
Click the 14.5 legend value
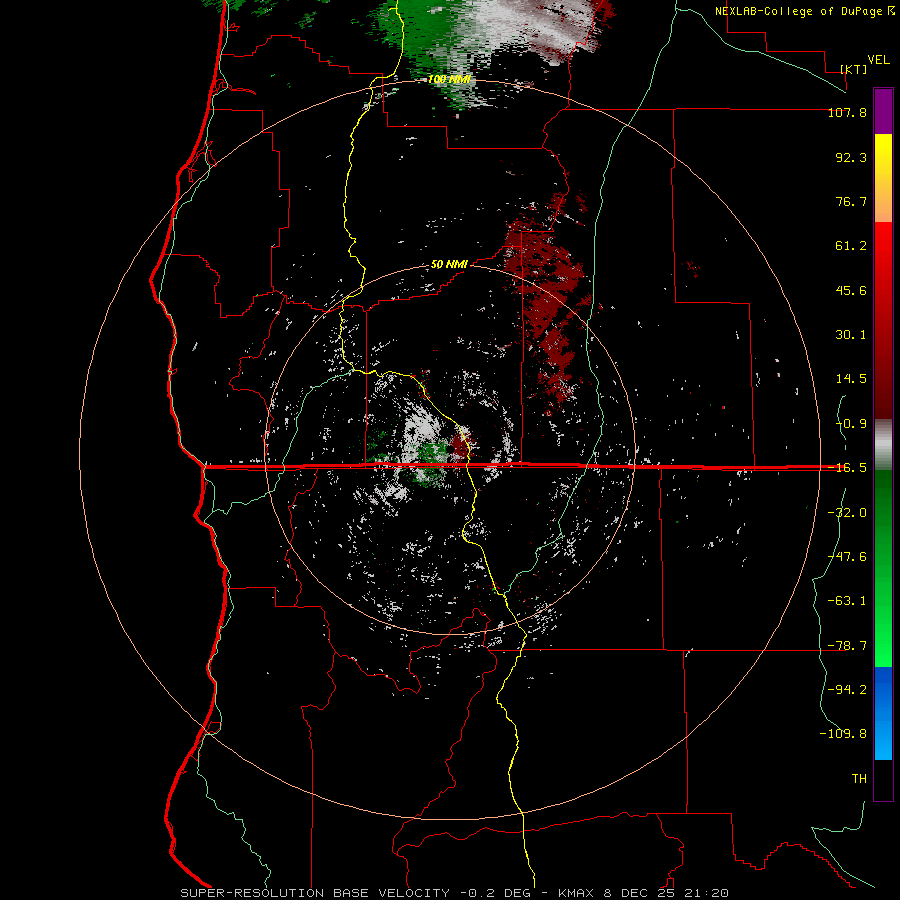[851, 379]
